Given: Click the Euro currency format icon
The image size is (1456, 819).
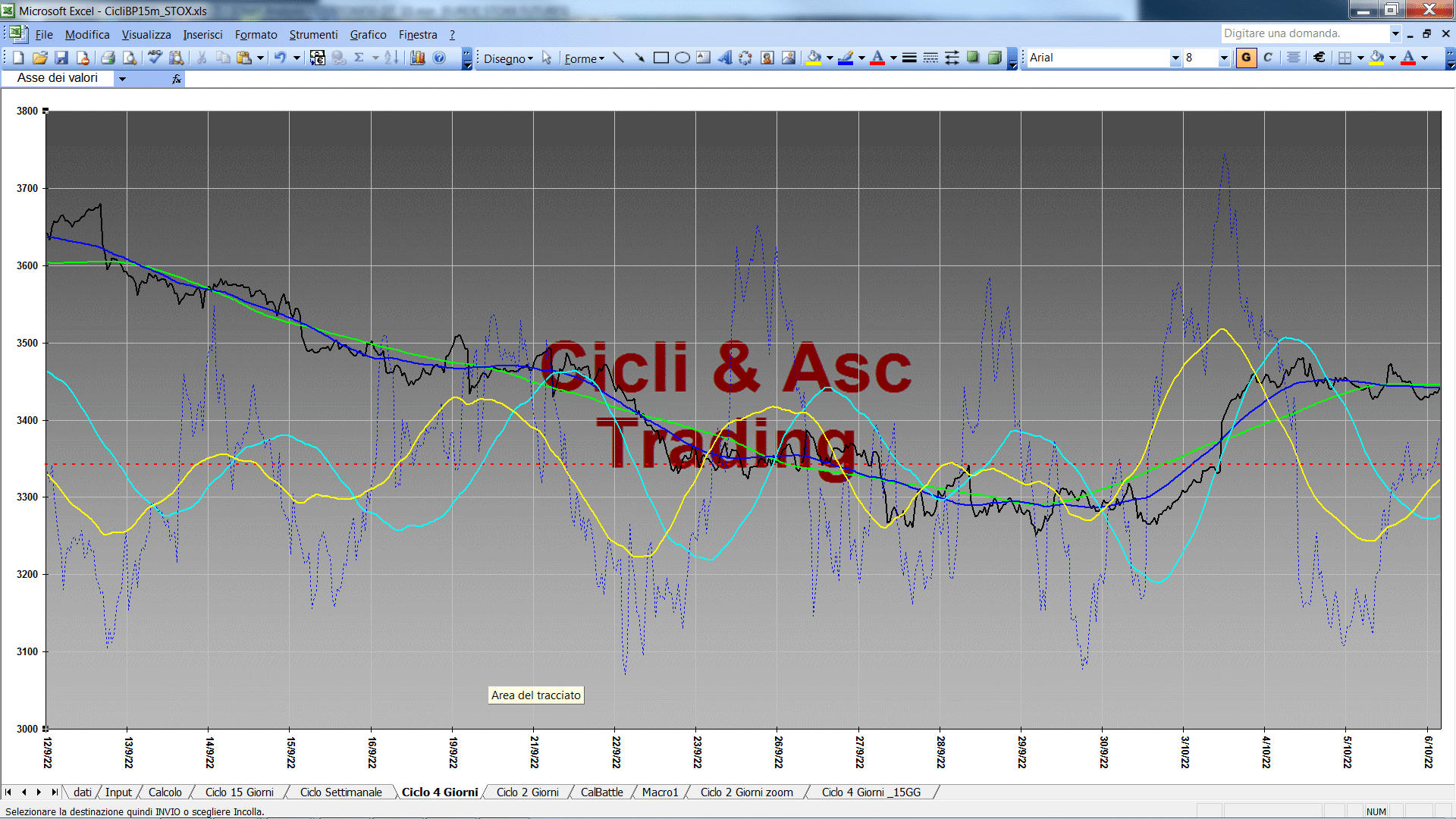Looking at the screenshot, I should pyautogui.click(x=1319, y=58).
